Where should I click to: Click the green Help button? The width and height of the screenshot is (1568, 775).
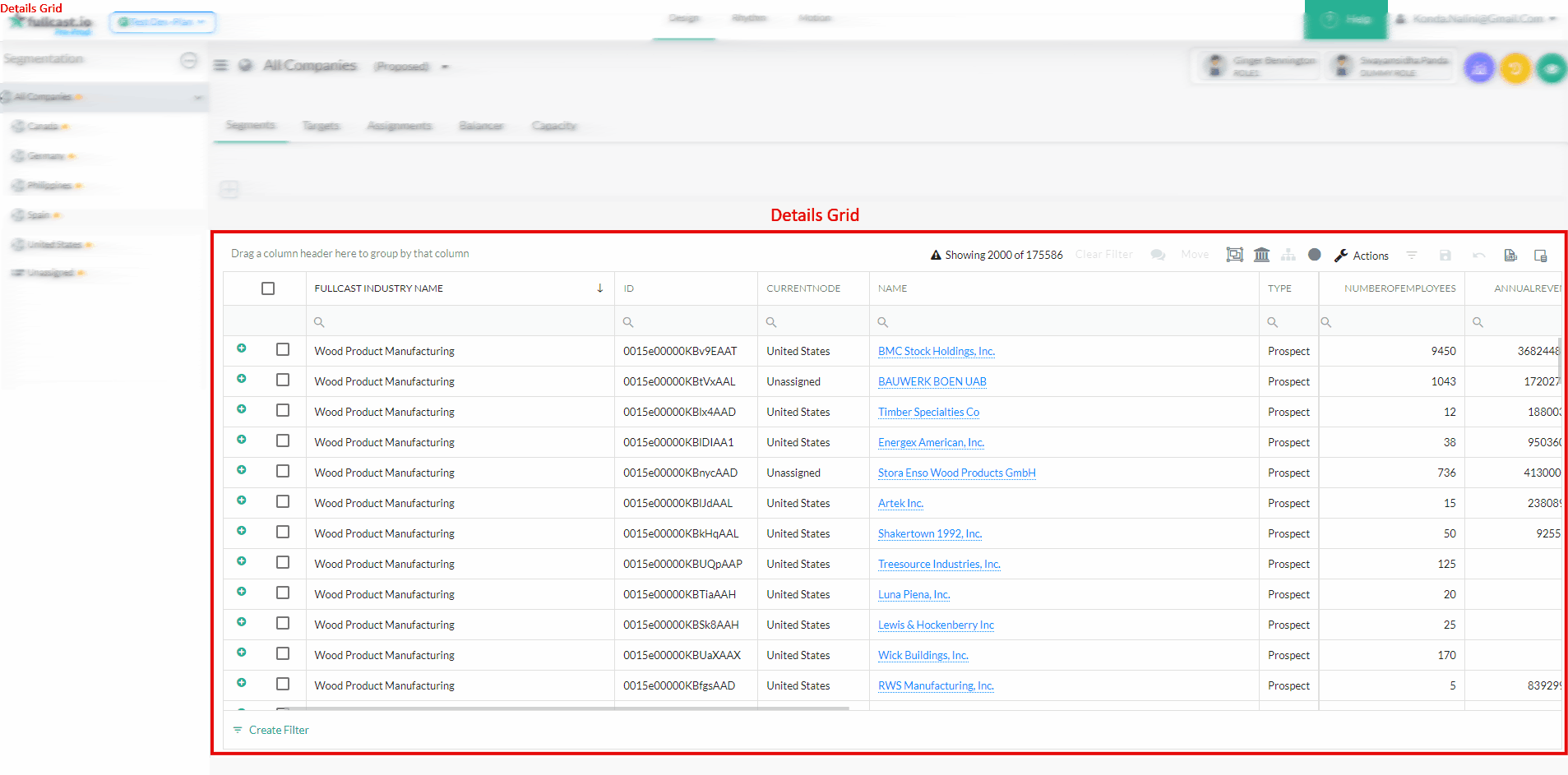tap(1346, 20)
